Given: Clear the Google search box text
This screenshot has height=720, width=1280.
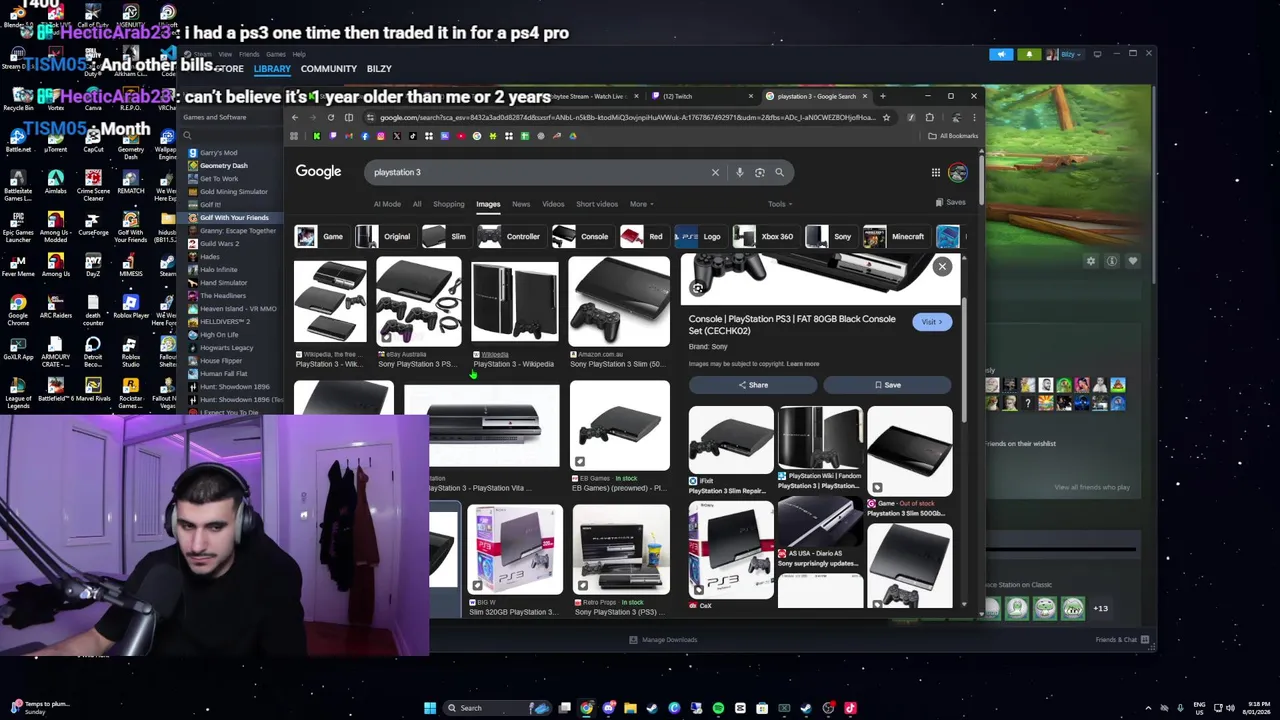Looking at the screenshot, I should click(715, 172).
